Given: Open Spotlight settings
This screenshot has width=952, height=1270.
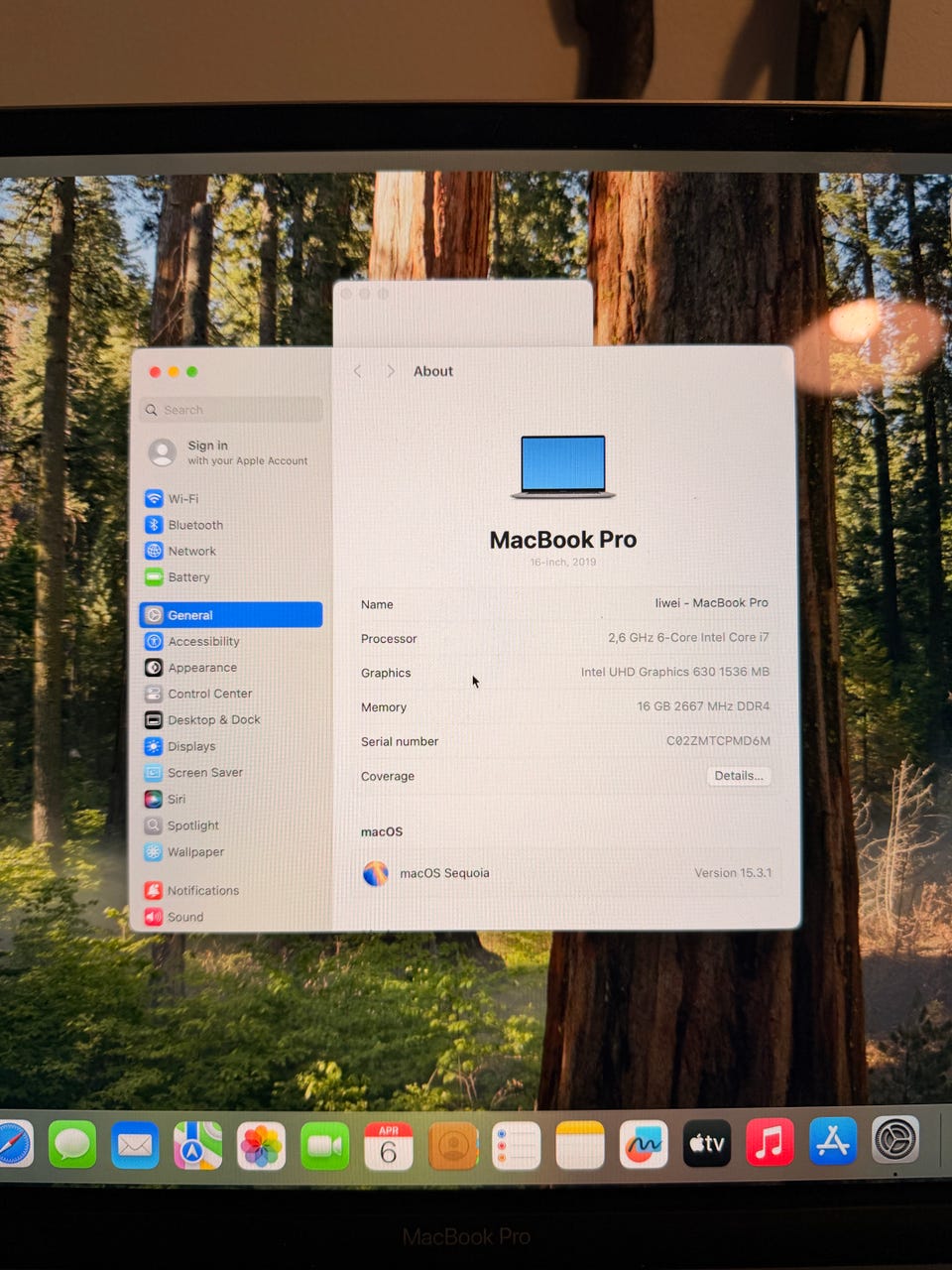Looking at the screenshot, I should point(230,825).
